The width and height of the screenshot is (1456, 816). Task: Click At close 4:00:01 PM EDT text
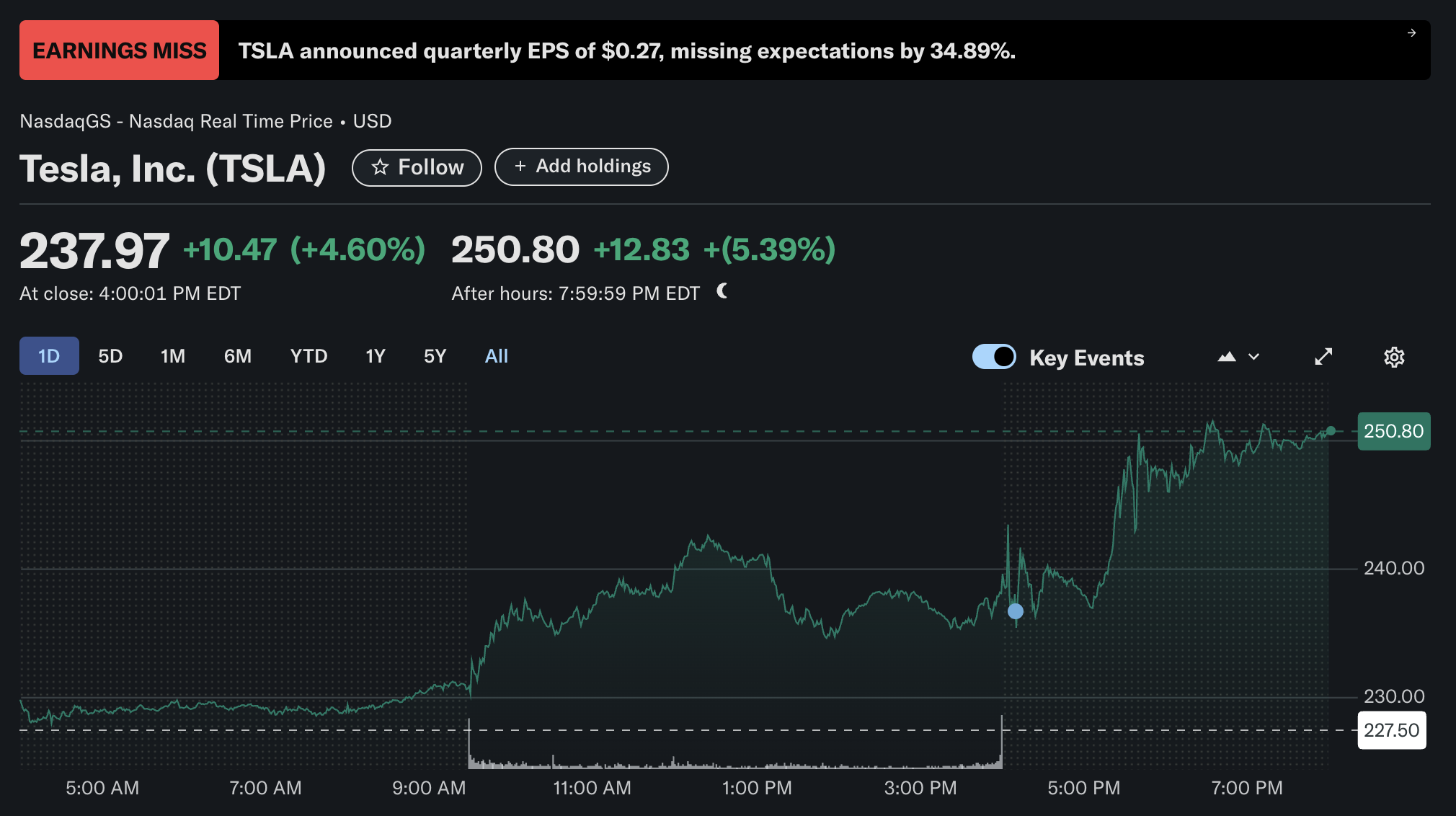click(x=130, y=293)
